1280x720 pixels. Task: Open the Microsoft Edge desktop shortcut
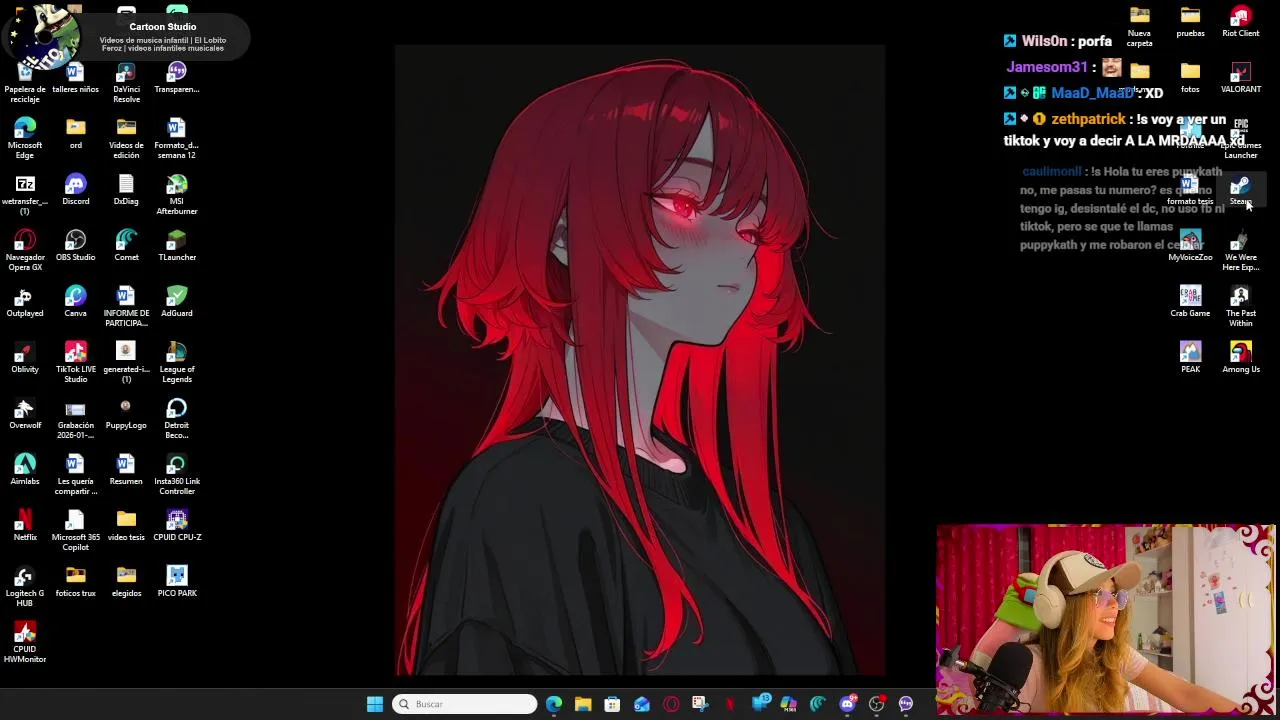[25, 138]
